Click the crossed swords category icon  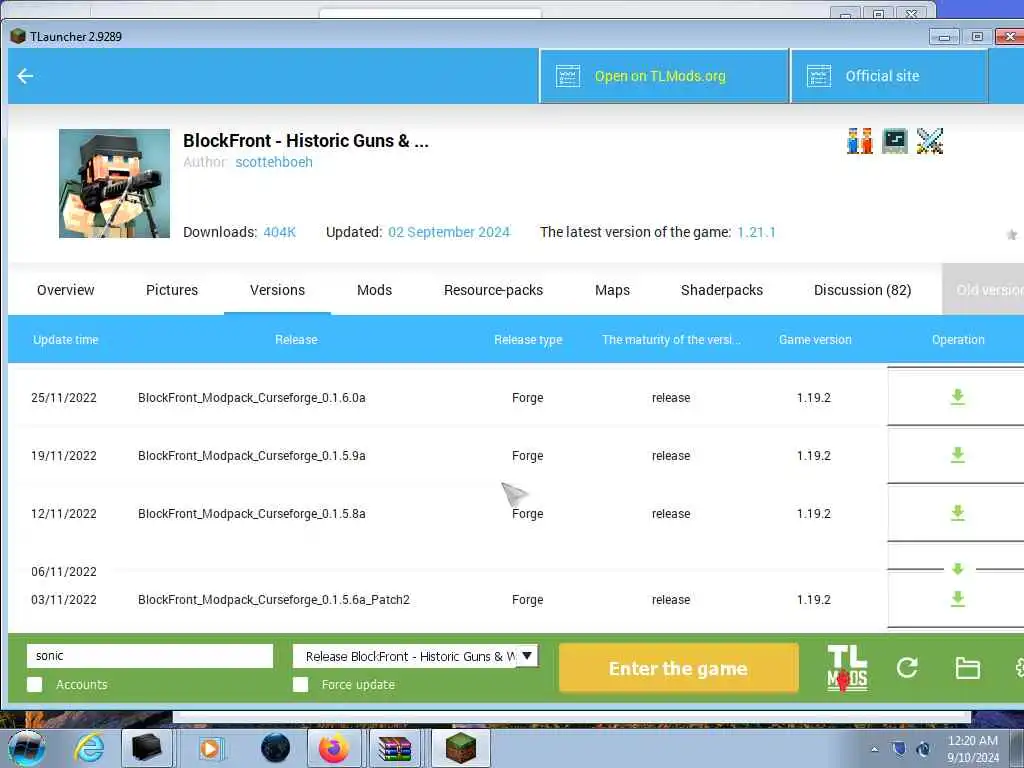pyautogui.click(x=930, y=141)
